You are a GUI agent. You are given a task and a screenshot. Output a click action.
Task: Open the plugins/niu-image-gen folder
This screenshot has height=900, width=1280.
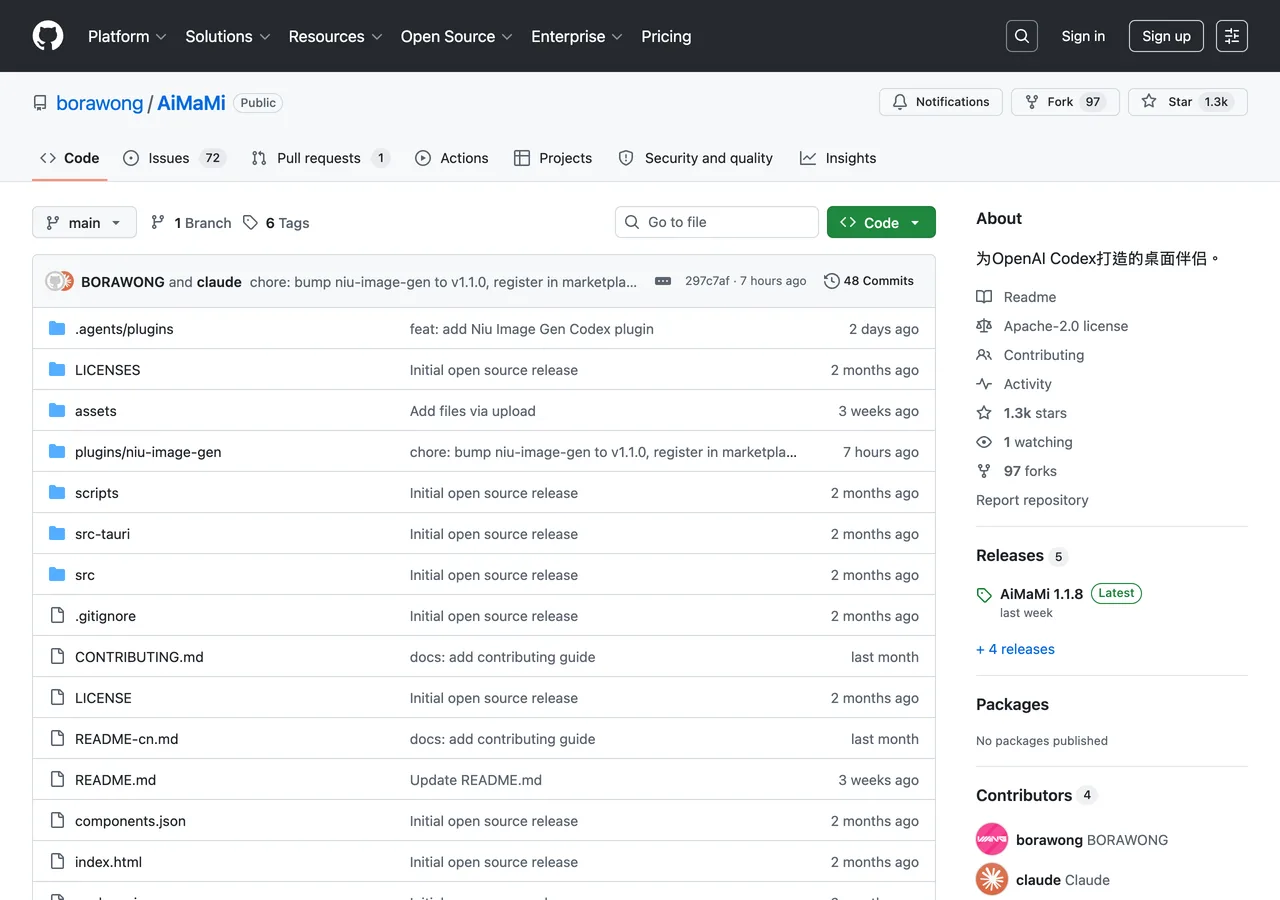[x=148, y=452]
